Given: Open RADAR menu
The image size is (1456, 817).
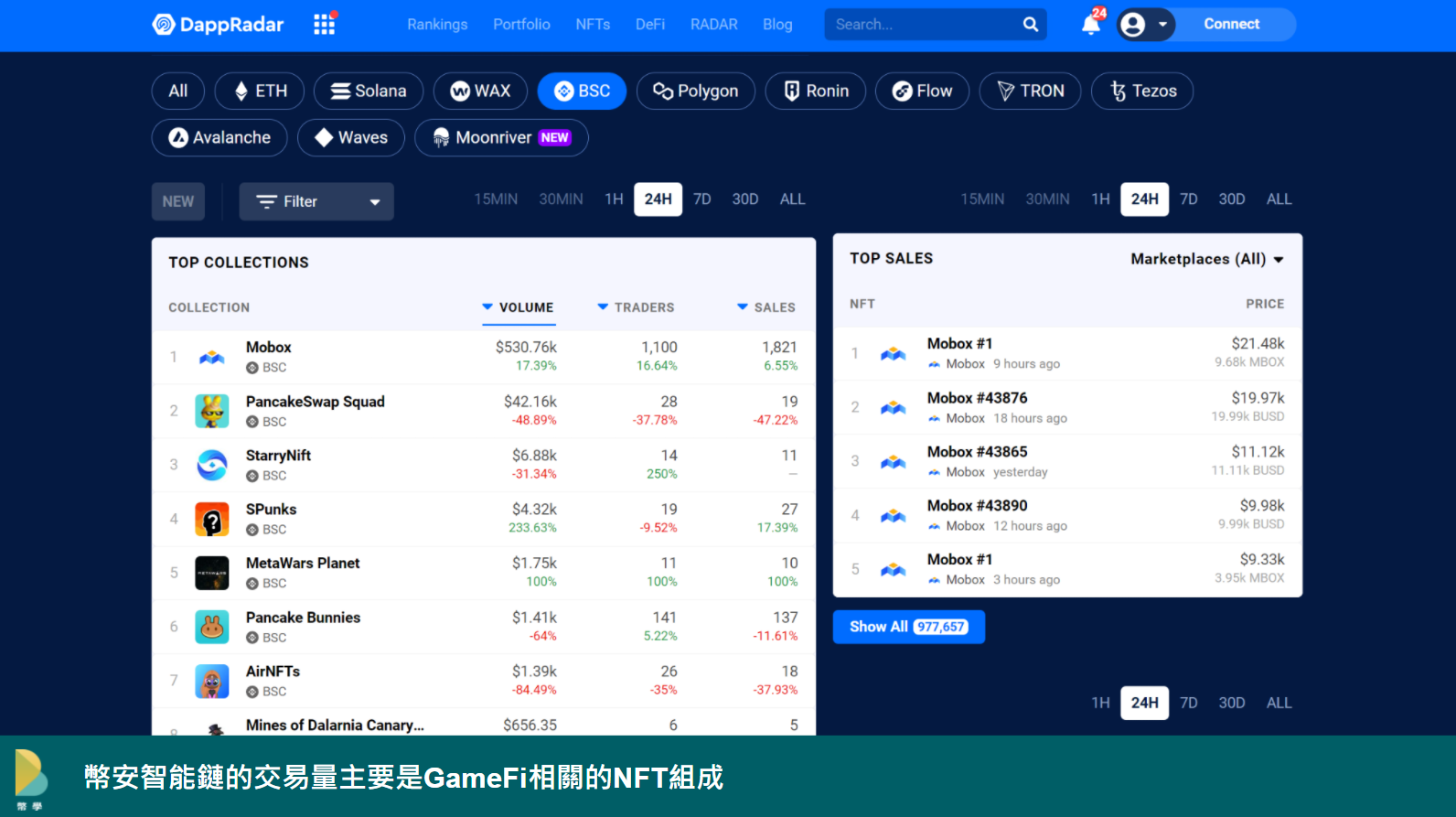Looking at the screenshot, I should [x=713, y=25].
